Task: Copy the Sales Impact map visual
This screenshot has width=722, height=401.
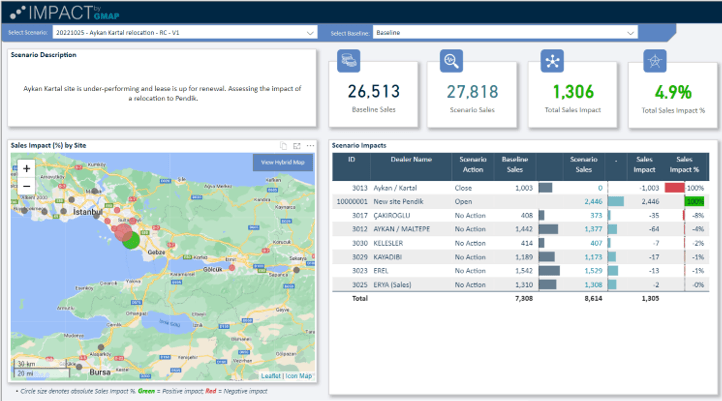Action: click(284, 146)
